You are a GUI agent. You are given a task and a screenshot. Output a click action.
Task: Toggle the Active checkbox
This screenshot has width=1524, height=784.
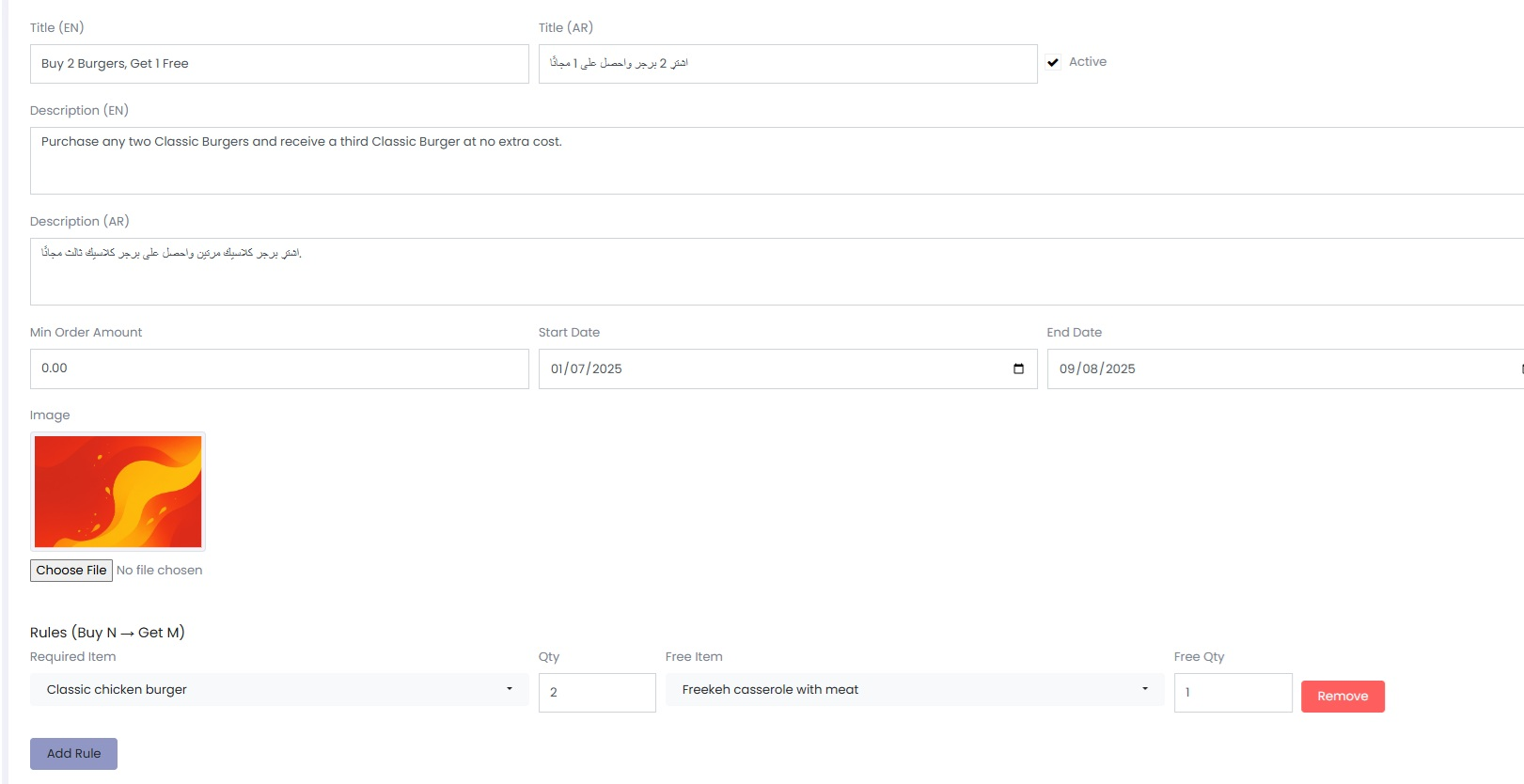coord(1053,63)
